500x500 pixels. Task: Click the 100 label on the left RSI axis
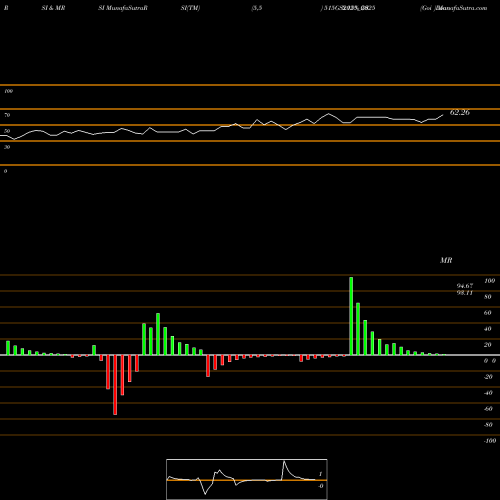[8, 91]
